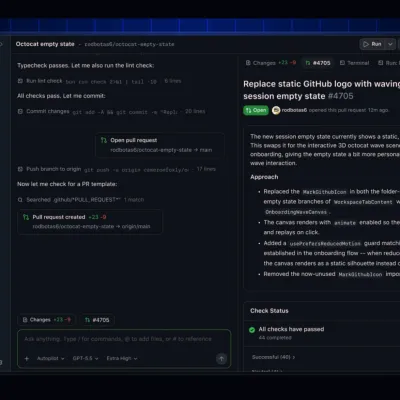Click the green all checks passed icon

(252, 330)
